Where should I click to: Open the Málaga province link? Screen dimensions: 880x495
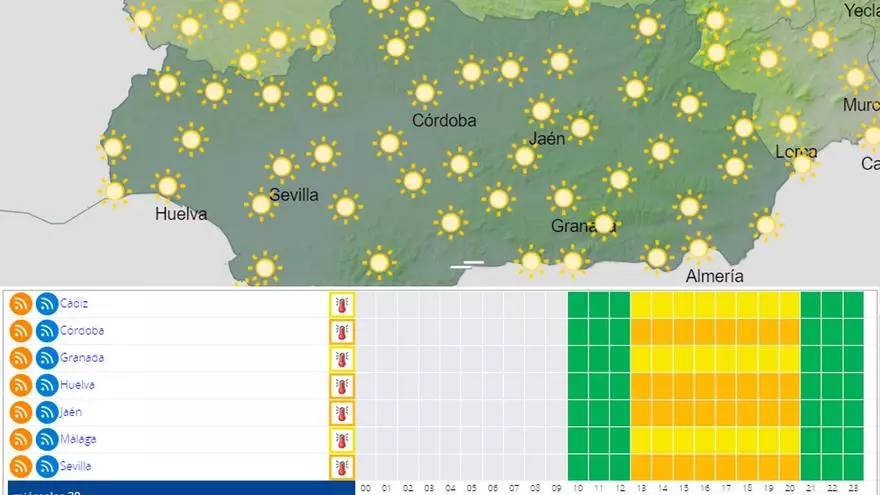click(x=78, y=438)
